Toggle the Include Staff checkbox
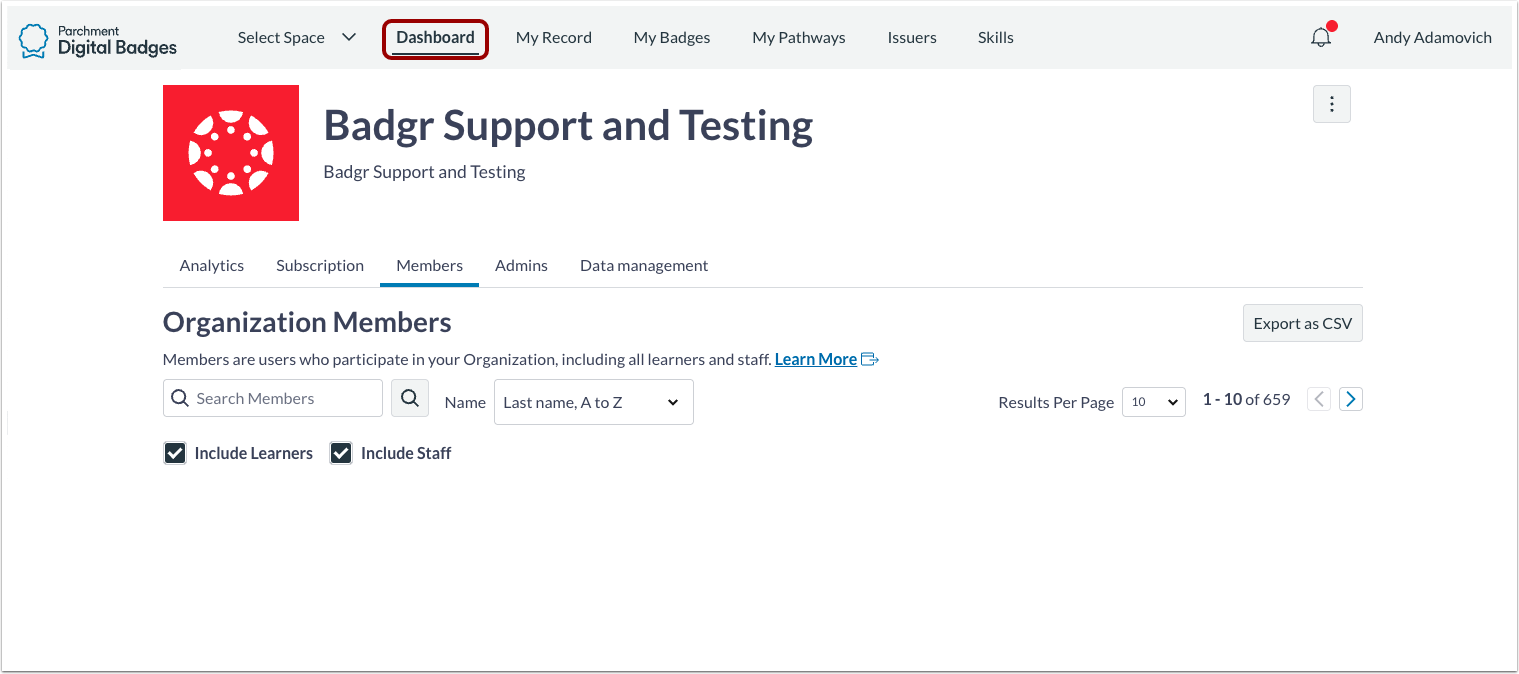 [341, 453]
